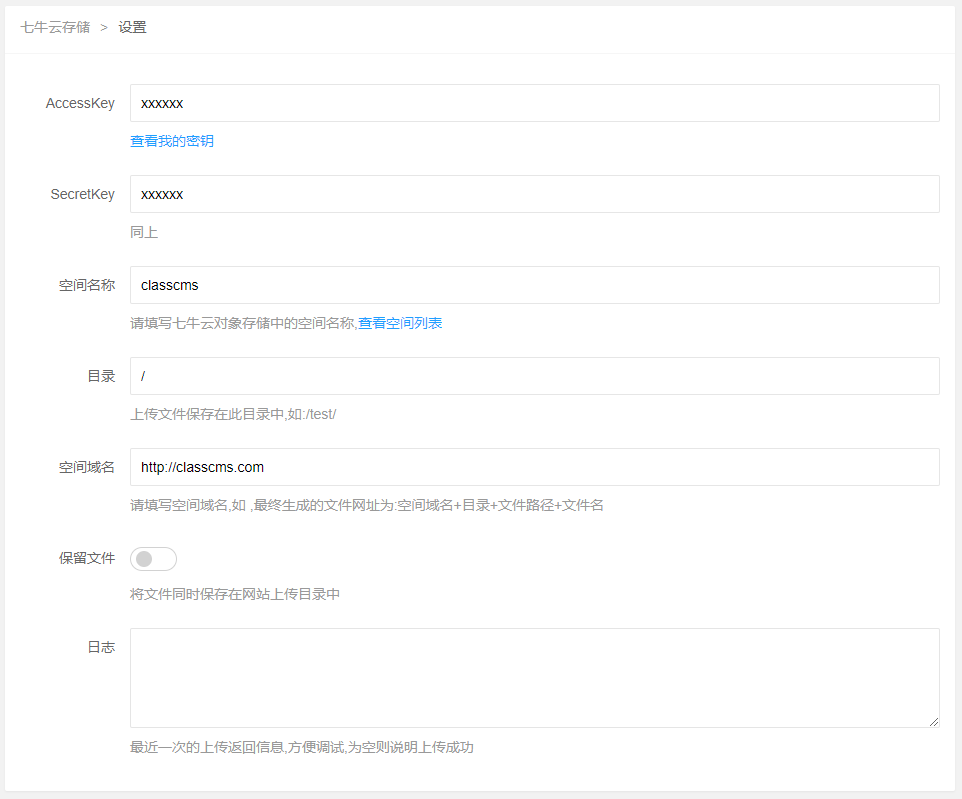Click the 保留文件 label
Screen dimensions: 962x799
(x=87, y=558)
